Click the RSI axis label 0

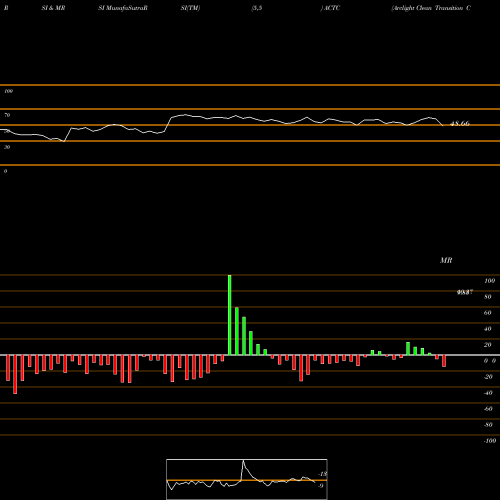tap(5, 171)
